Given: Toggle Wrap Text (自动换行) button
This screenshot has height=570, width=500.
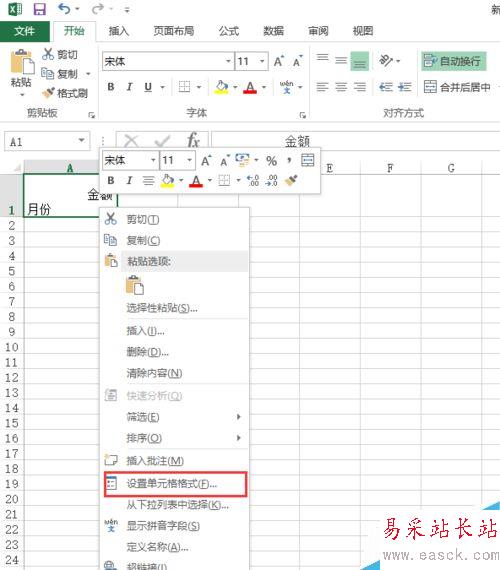Looking at the screenshot, I should pos(453,61).
